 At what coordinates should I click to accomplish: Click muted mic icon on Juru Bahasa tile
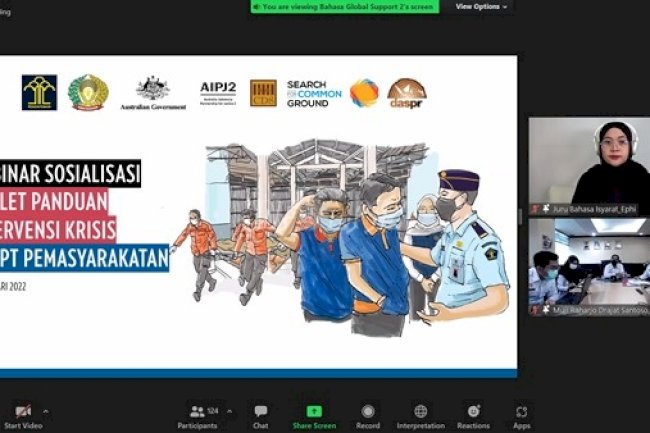click(x=534, y=209)
